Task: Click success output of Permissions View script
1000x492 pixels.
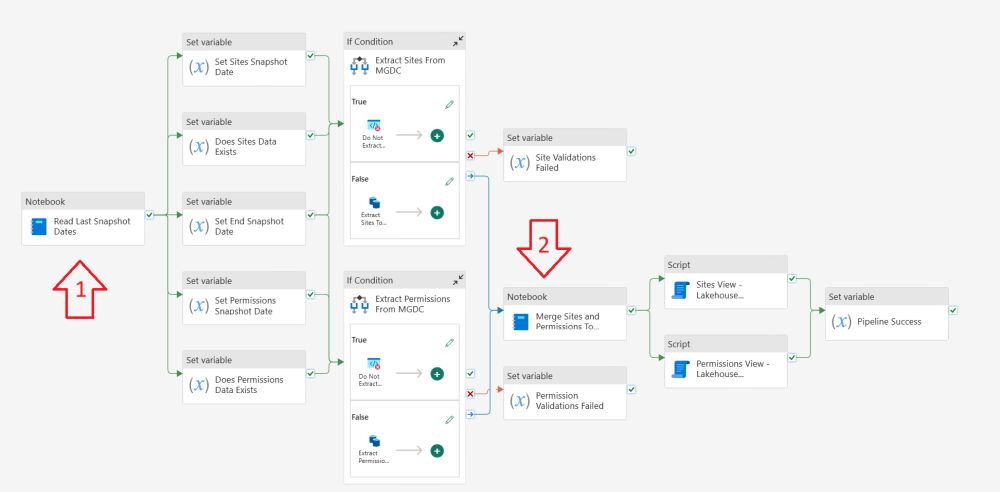Action: click(791, 358)
